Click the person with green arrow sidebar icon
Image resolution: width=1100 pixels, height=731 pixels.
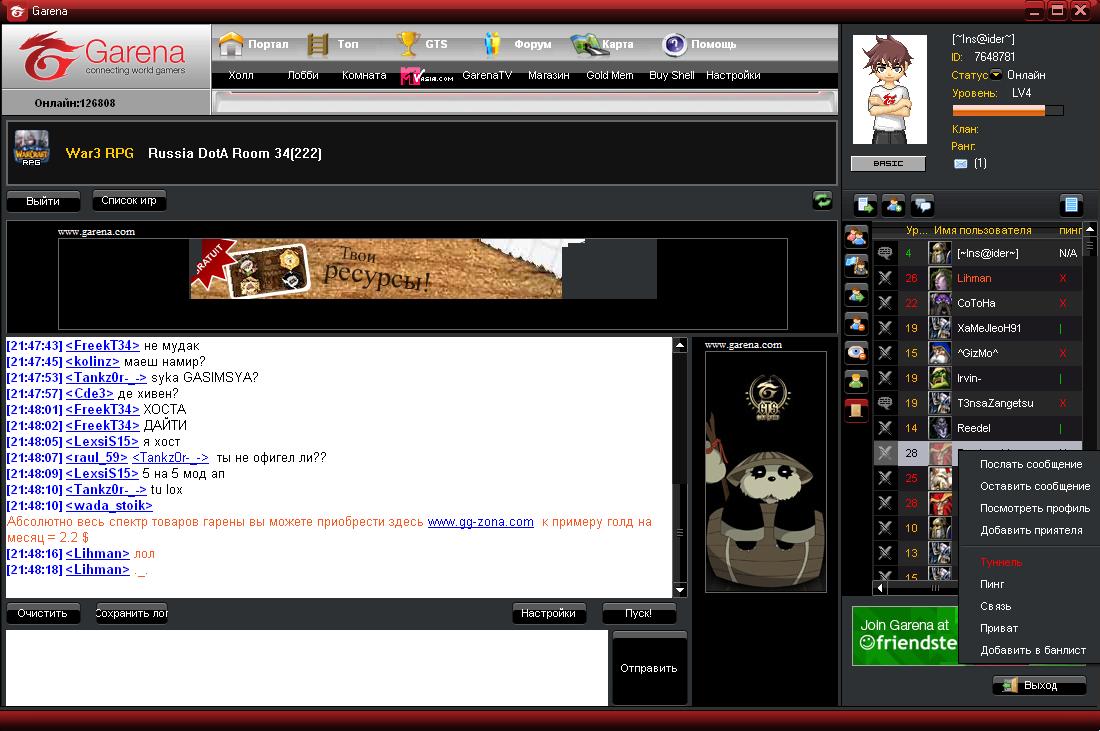point(856,295)
